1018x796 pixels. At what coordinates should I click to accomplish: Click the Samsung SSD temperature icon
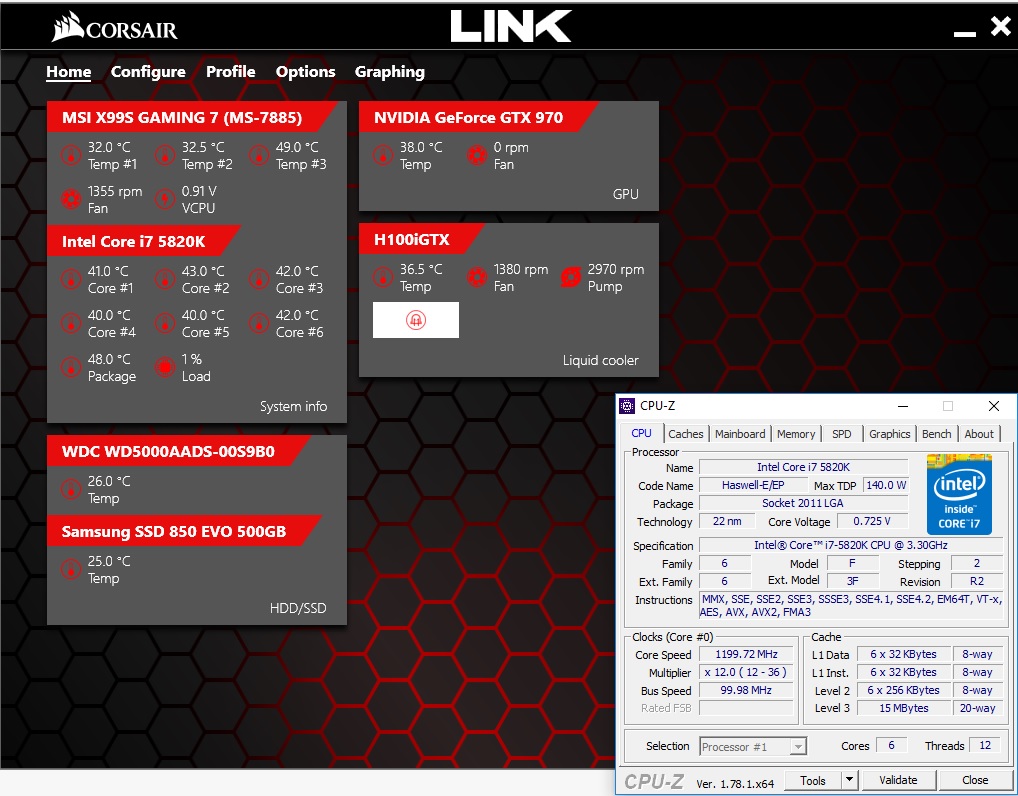click(x=71, y=569)
